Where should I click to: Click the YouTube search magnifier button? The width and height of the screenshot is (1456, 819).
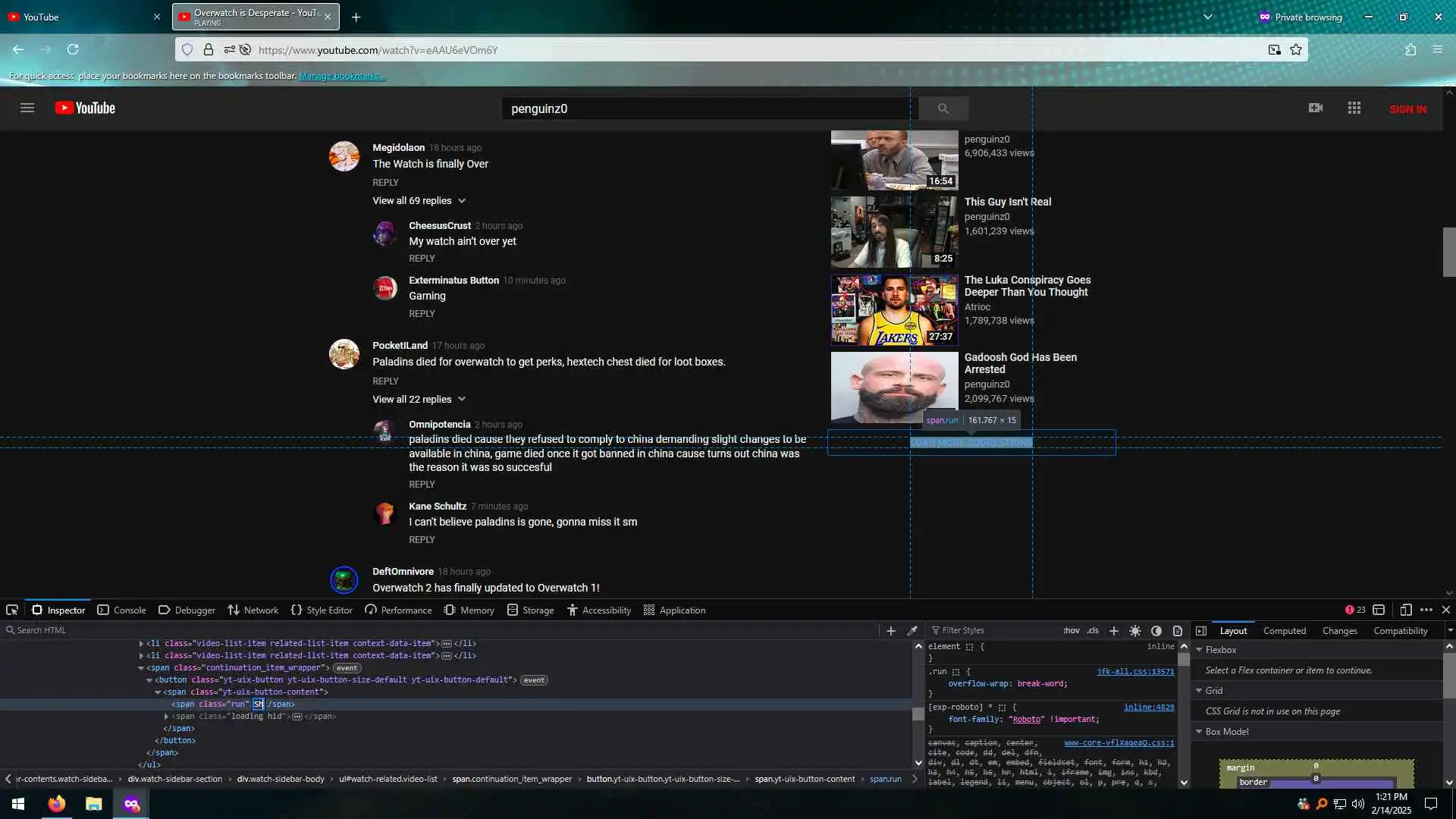943,108
